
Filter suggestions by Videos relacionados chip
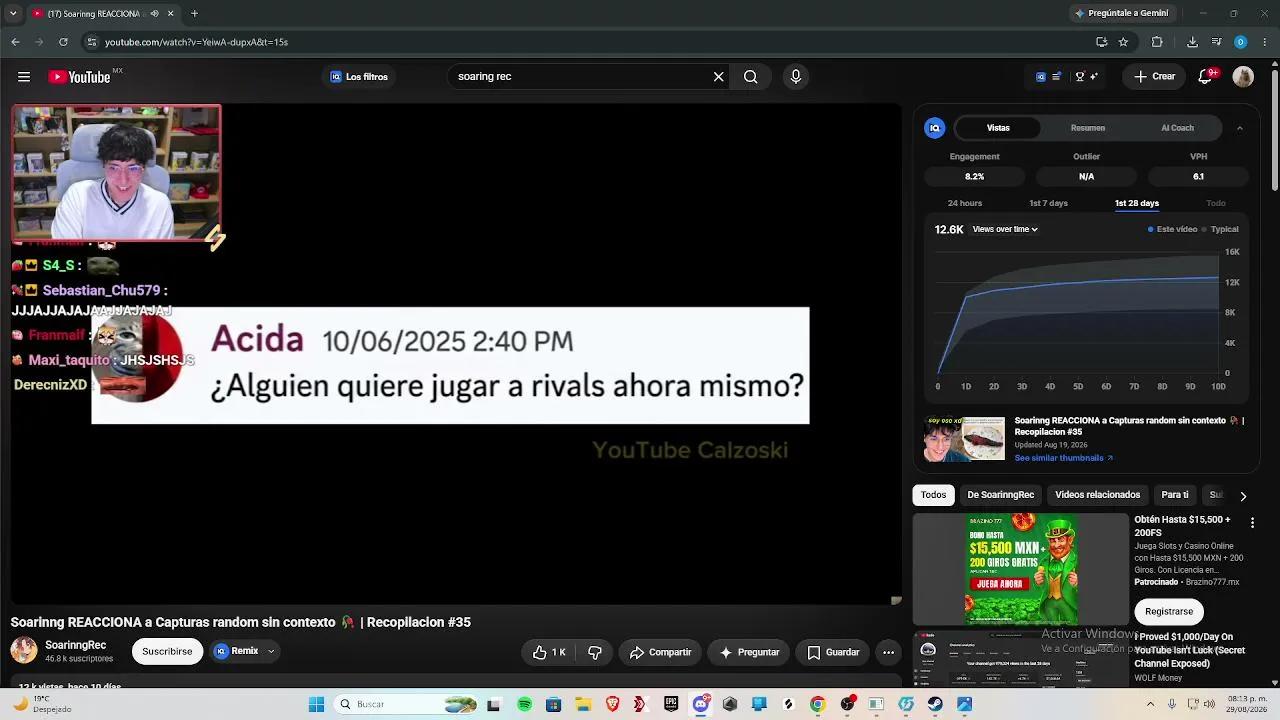[1098, 495]
